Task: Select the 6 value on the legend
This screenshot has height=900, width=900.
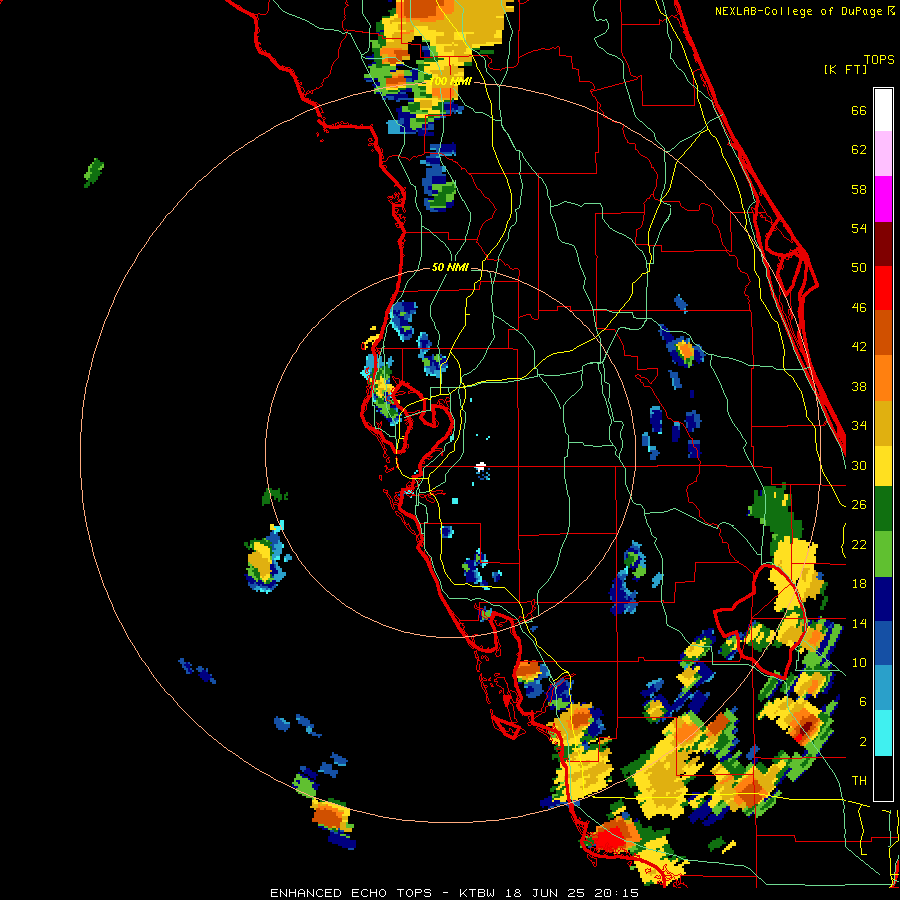Action: tap(863, 701)
